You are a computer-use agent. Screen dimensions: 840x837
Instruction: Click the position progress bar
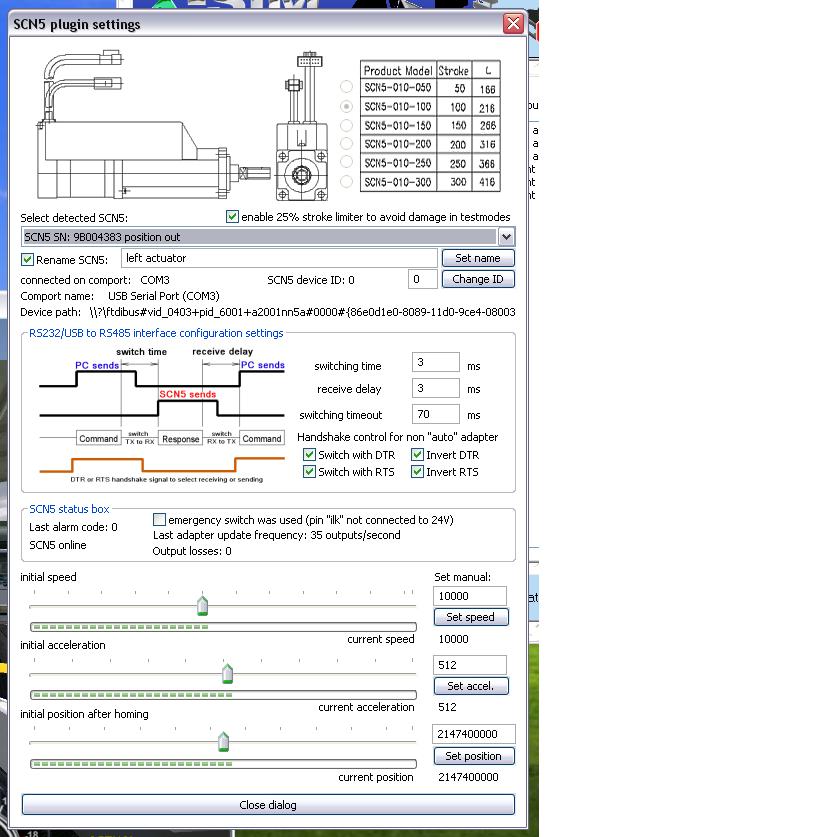tap(223, 764)
